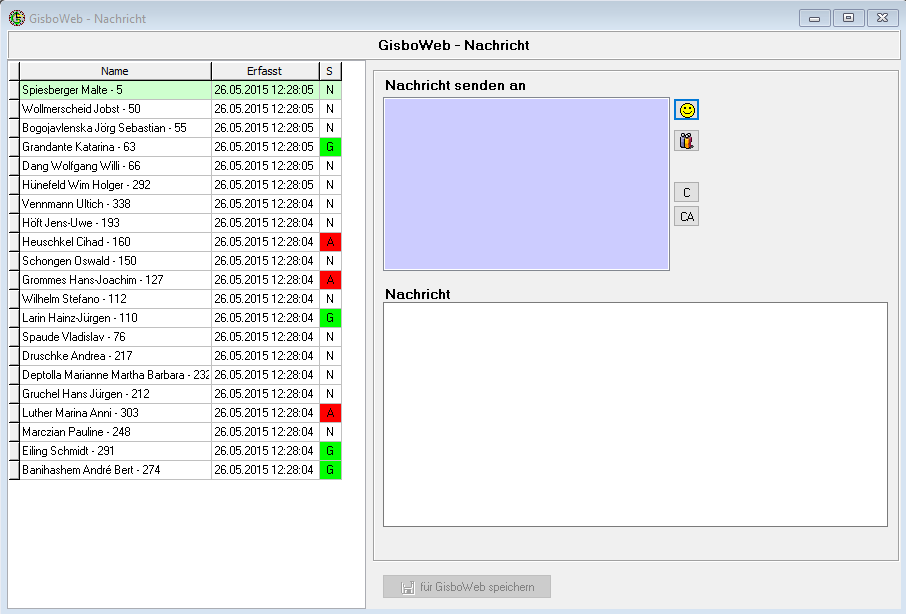Click the floppy disk save icon

tap(408, 587)
